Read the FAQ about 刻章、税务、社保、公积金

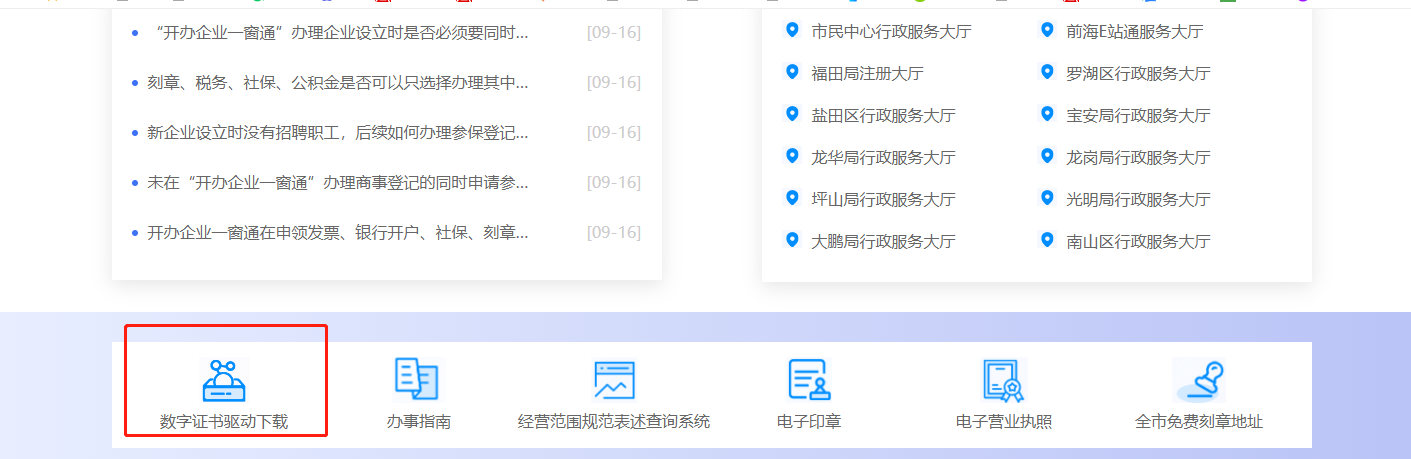click(x=337, y=82)
